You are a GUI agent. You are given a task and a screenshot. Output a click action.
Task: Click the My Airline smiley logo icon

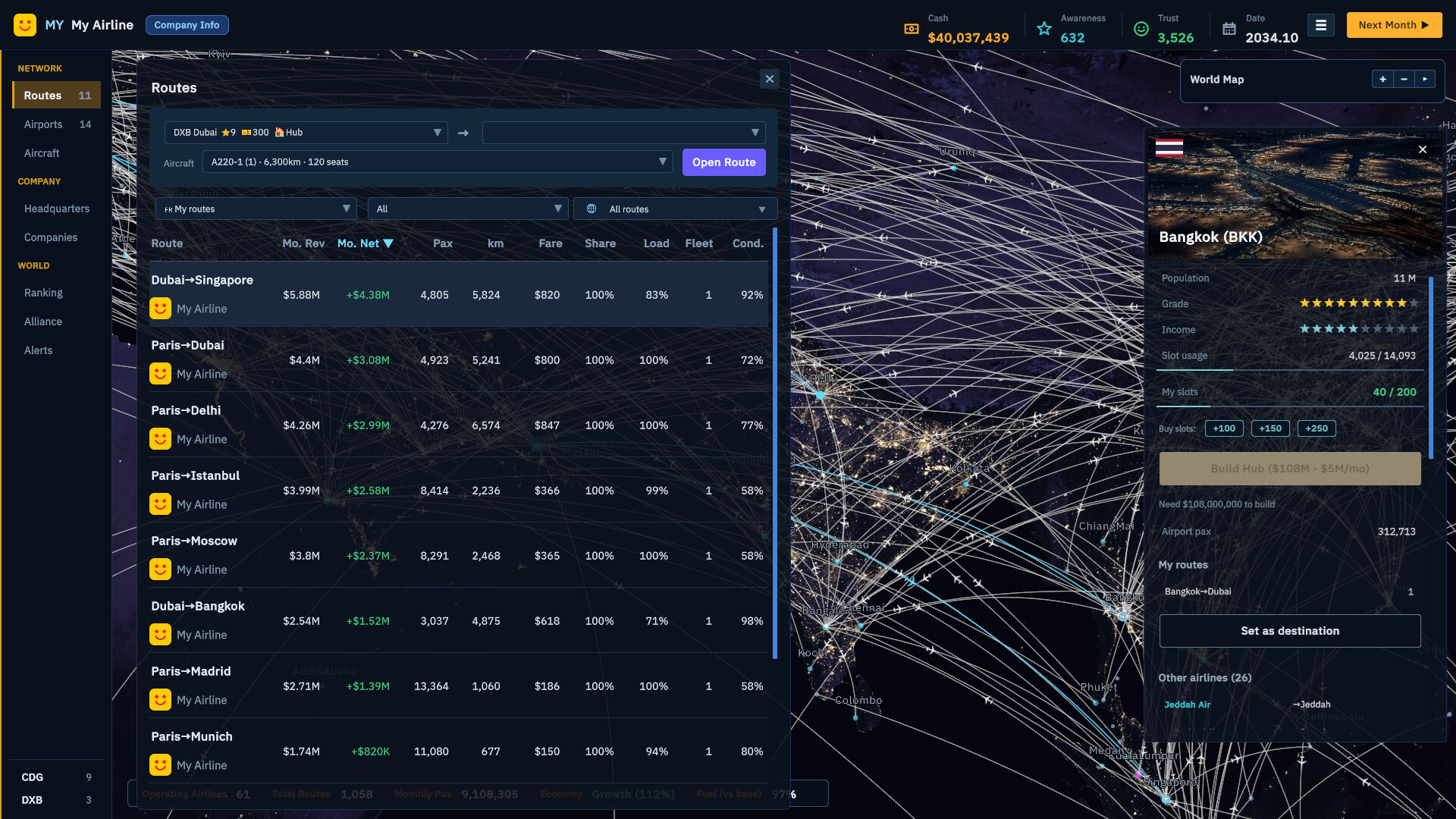click(25, 25)
